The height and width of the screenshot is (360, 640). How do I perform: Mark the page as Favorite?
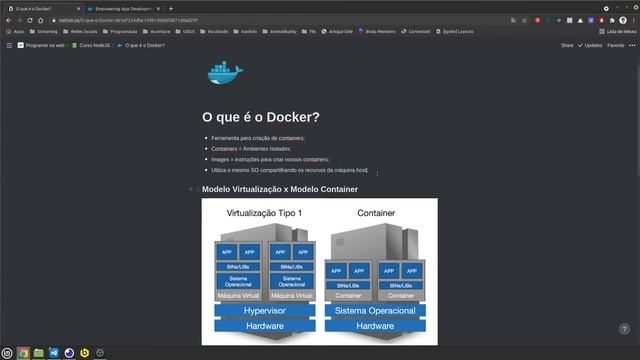click(616, 45)
